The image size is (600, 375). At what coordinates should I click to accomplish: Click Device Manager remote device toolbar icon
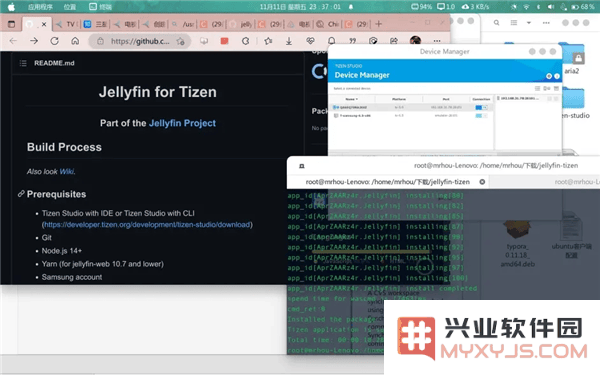pyautogui.click(x=547, y=88)
